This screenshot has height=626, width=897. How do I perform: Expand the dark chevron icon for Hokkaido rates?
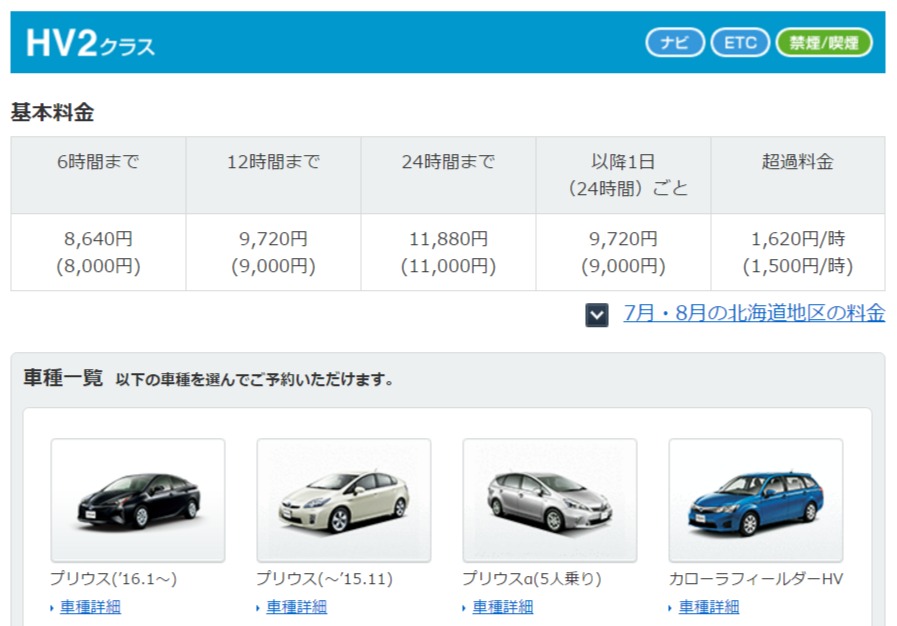point(597,315)
